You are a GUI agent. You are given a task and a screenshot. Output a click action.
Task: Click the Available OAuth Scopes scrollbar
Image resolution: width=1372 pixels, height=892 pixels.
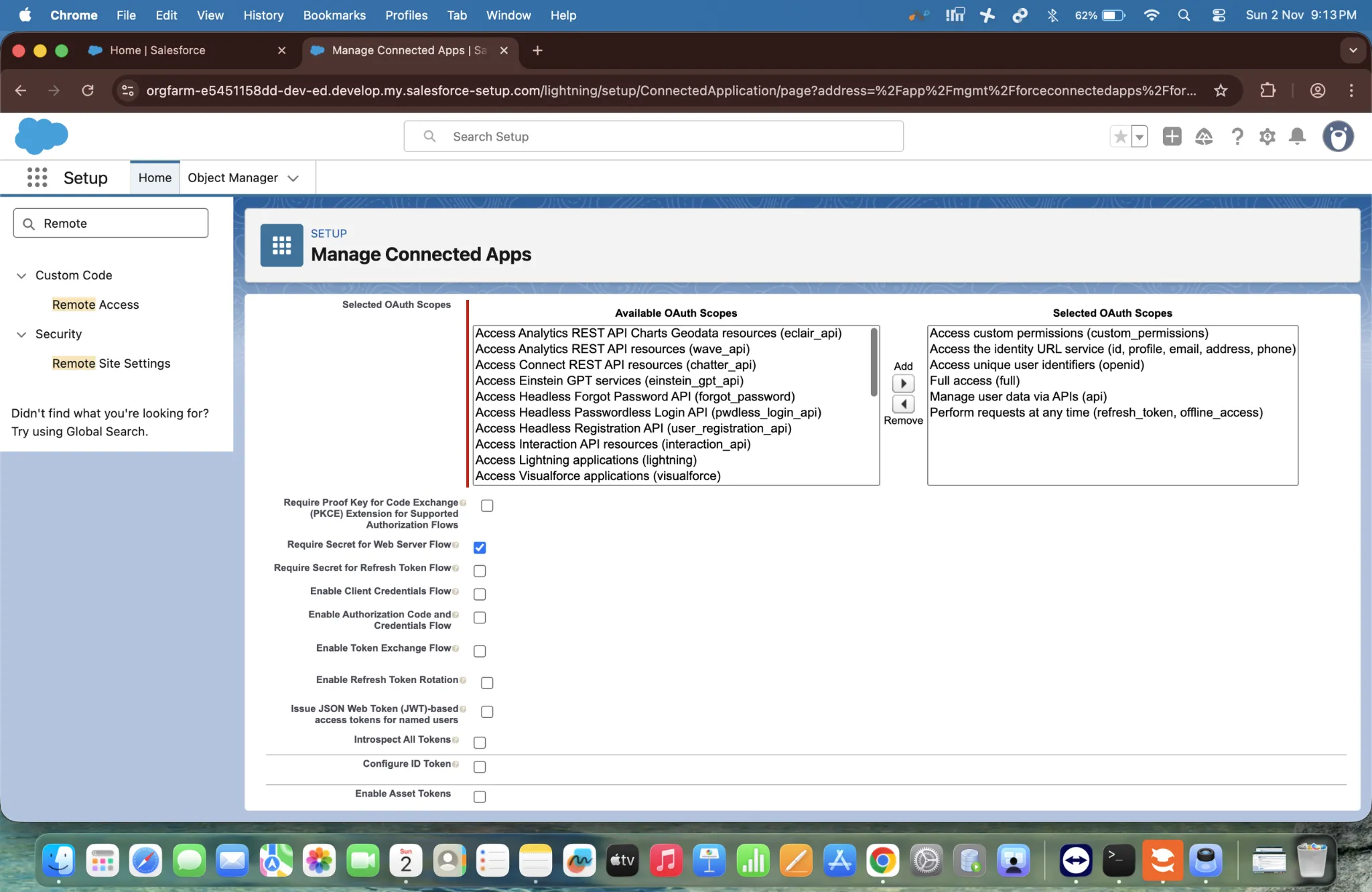(874, 362)
